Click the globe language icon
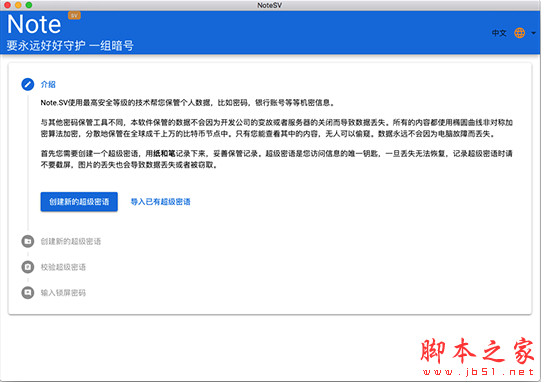 click(x=520, y=33)
